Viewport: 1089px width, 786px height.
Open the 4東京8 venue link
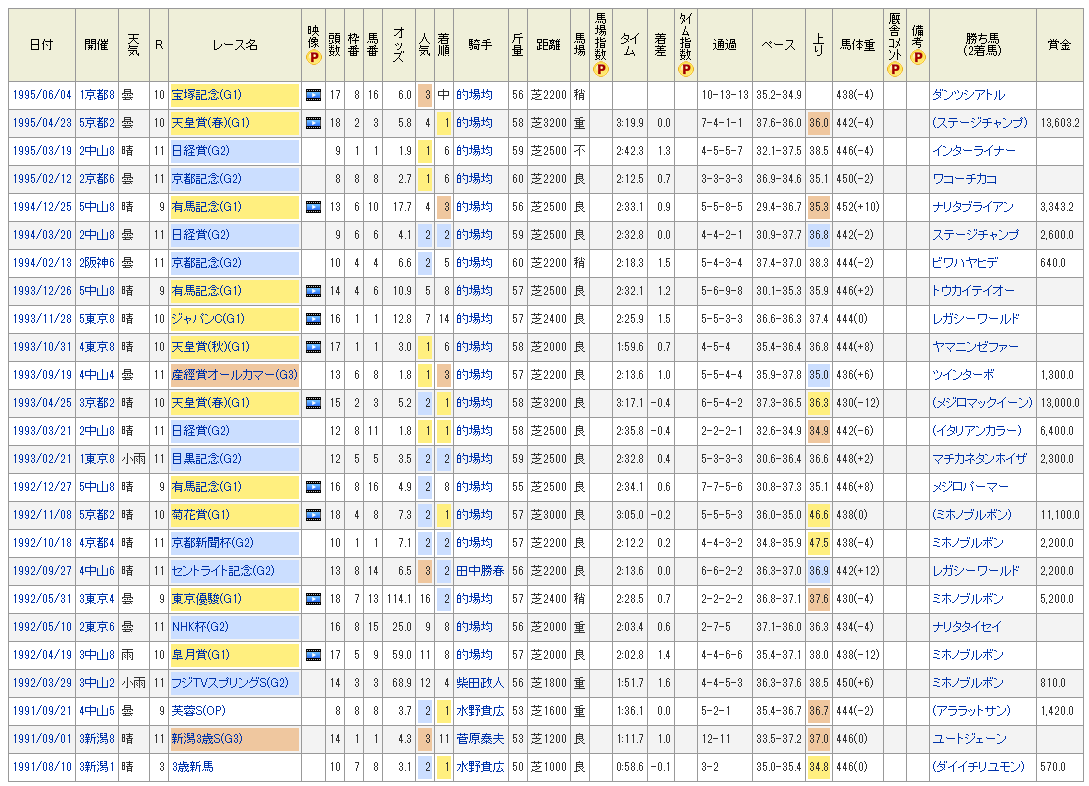[97, 346]
